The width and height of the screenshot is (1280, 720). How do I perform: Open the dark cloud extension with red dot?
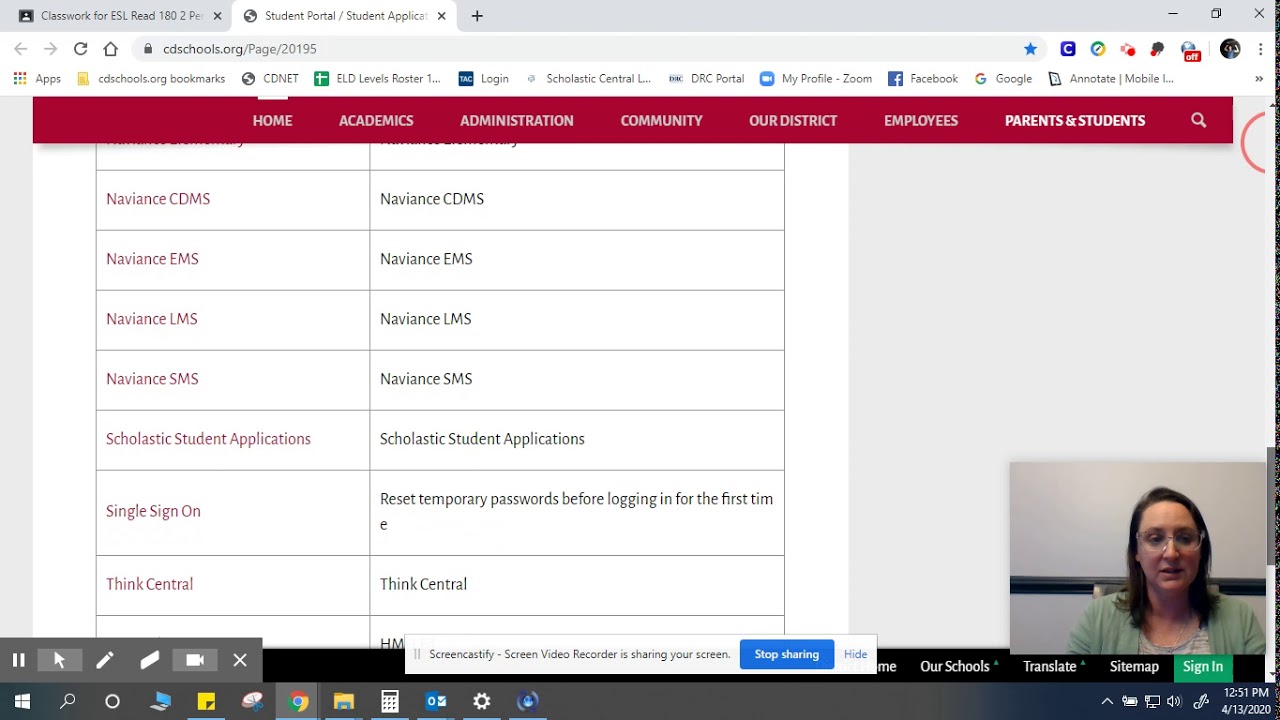point(1158,48)
